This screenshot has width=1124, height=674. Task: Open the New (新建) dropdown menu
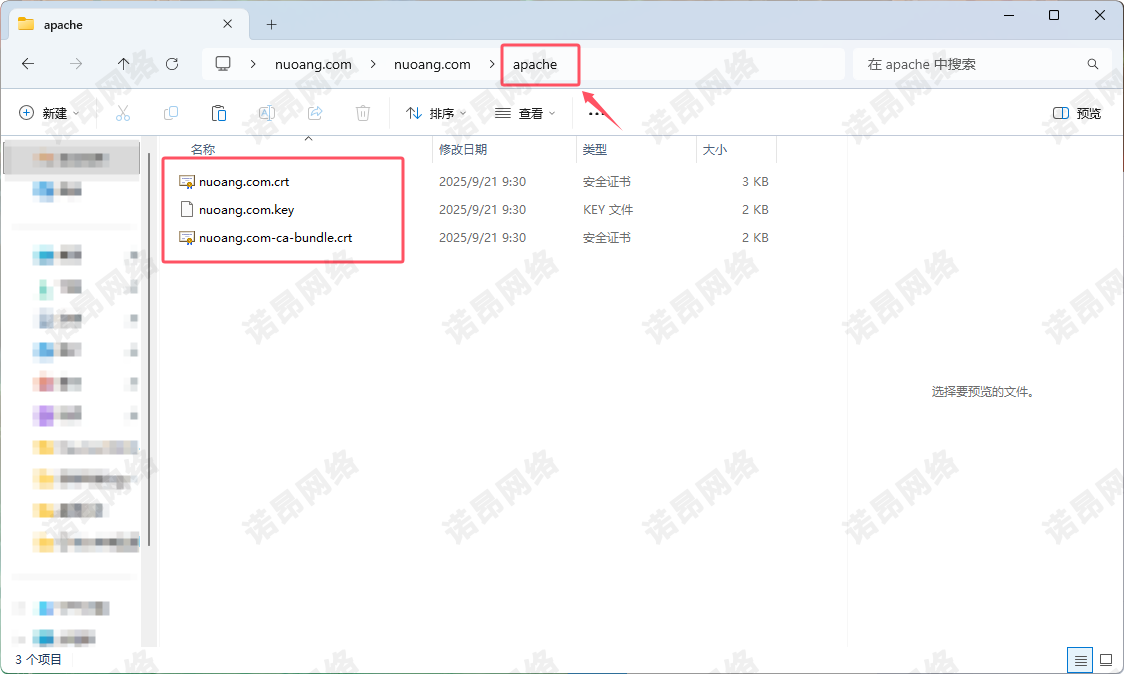[x=49, y=114]
